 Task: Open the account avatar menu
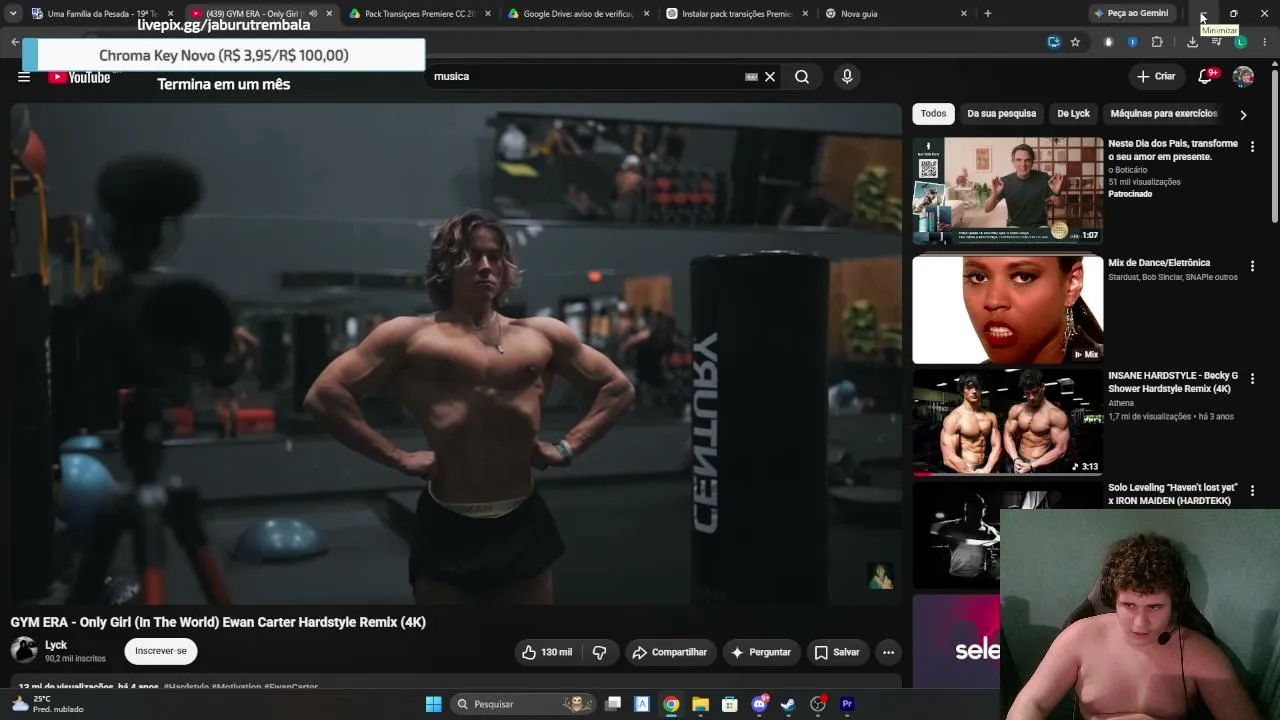point(1243,77)
